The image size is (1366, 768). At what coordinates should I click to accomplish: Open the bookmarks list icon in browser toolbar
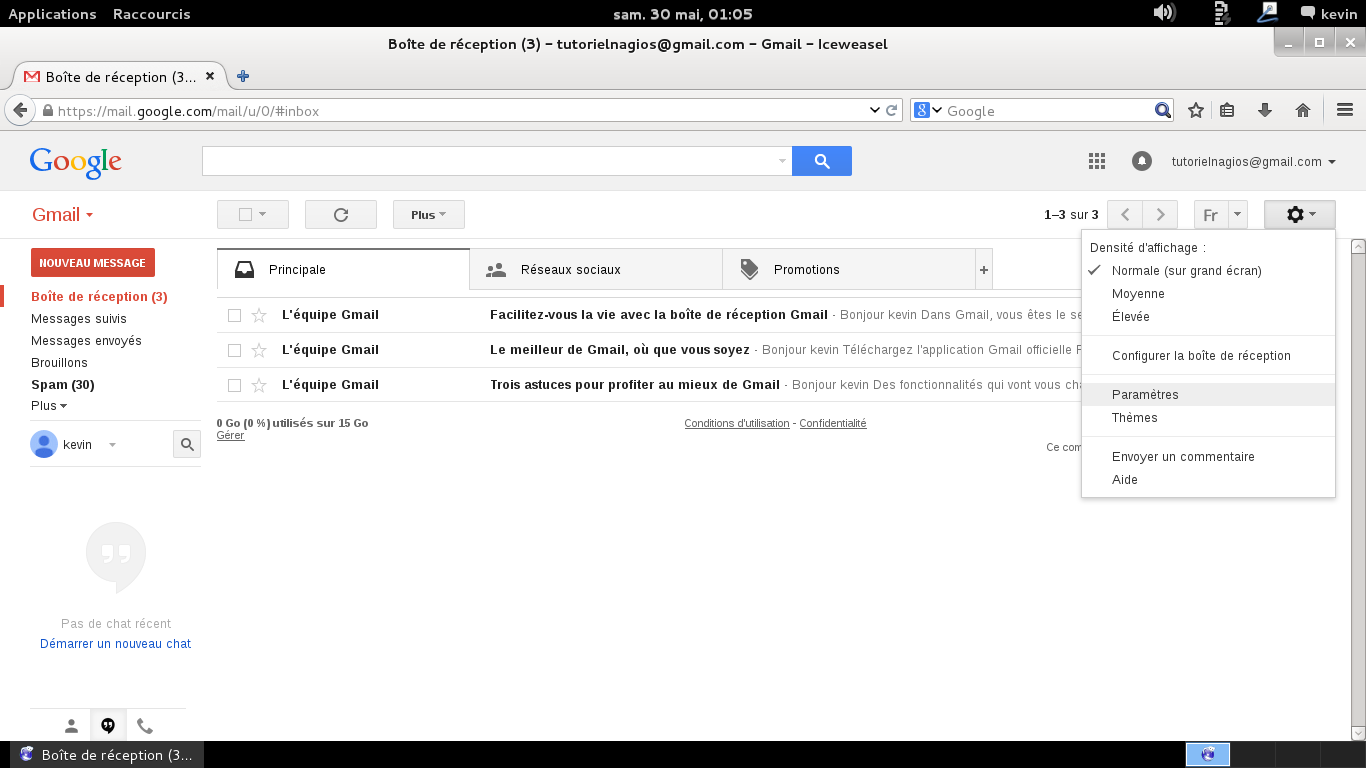pyautogui.click(x=1227, y=110)
